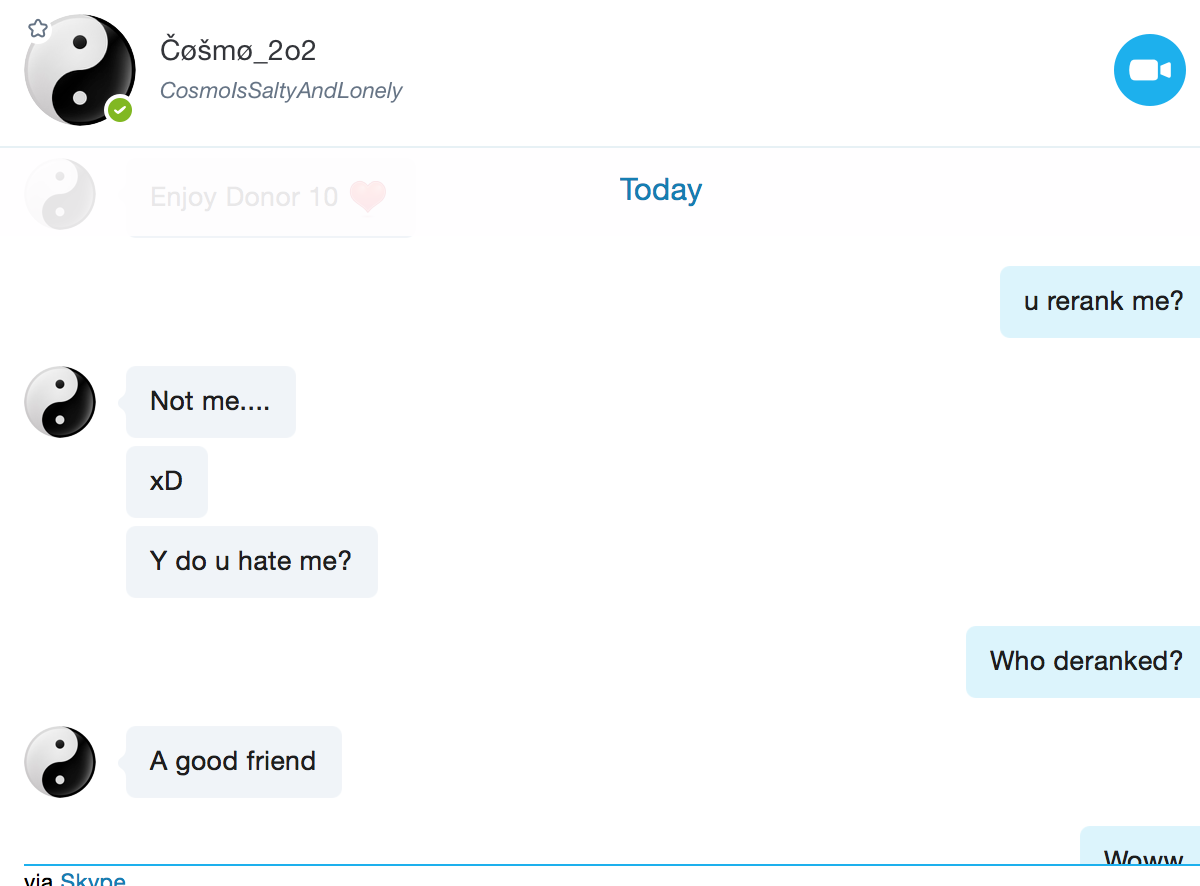Toggle the favorite star on the contact
1200x886 pixels.
pyautogui.click(x=38, y=28)
